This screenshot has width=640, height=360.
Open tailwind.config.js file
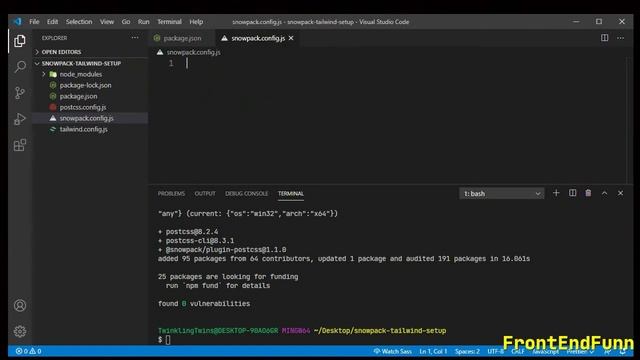point(84,129)
